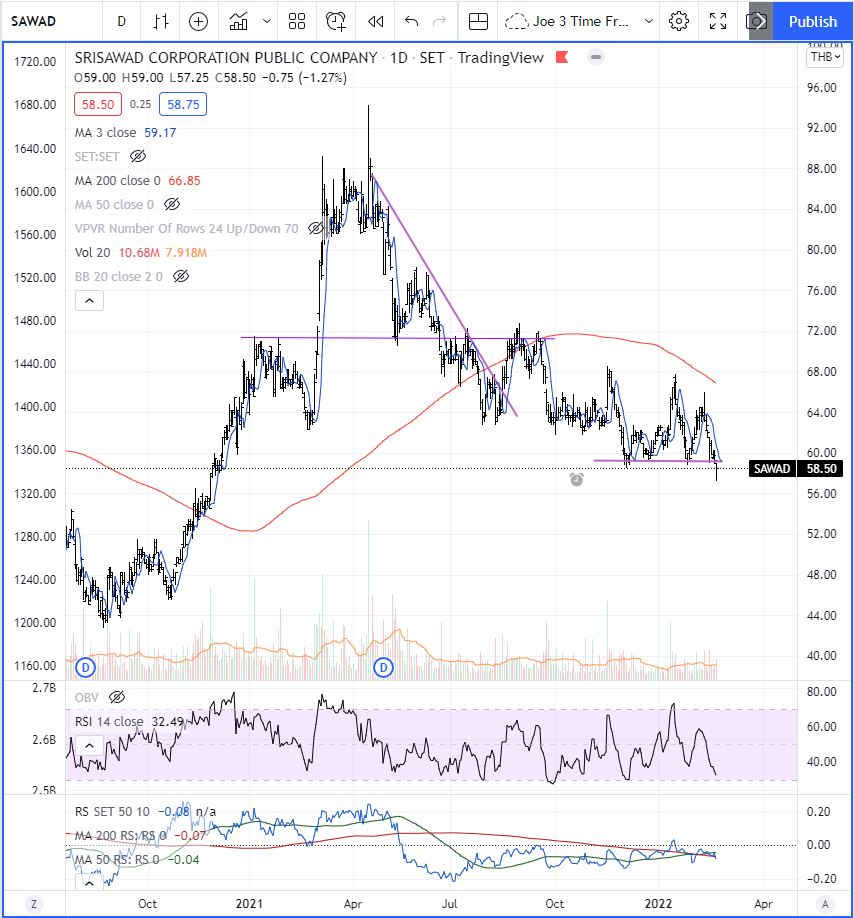Select the purple downtrend line drawing
Viewport: 854px width, 918px height.
(445, 296)
